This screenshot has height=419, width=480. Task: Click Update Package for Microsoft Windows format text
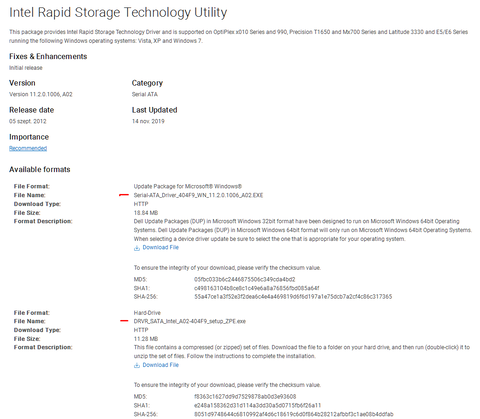click(188, 186)
